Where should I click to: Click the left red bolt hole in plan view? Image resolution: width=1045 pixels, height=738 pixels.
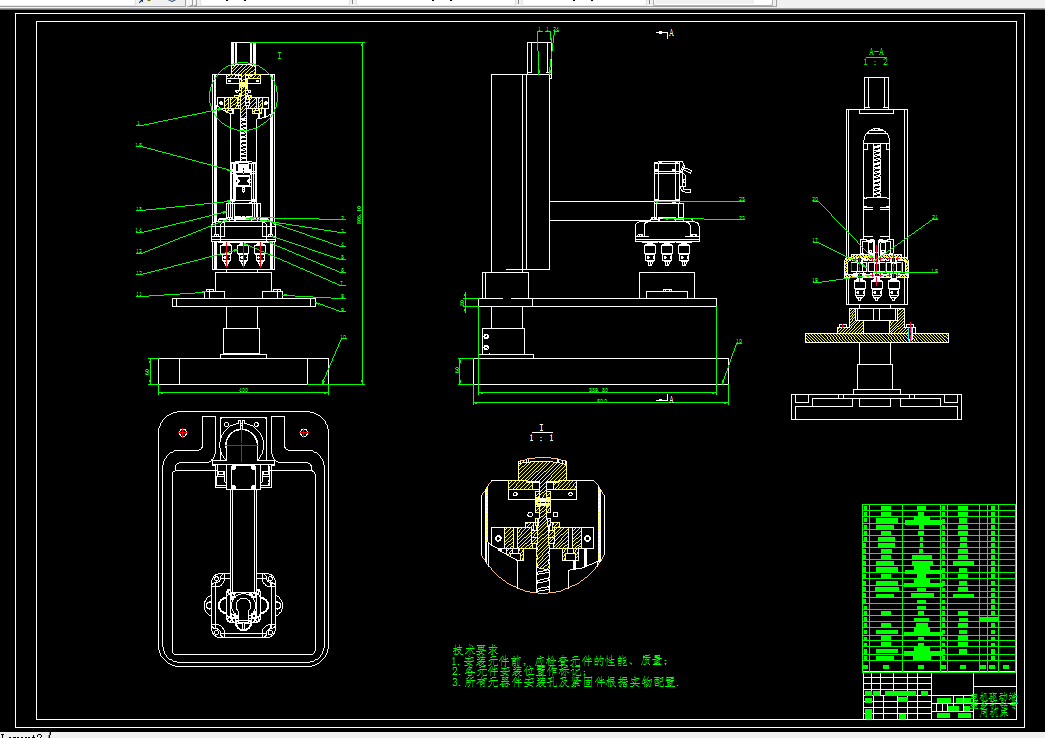pos(183,433)
